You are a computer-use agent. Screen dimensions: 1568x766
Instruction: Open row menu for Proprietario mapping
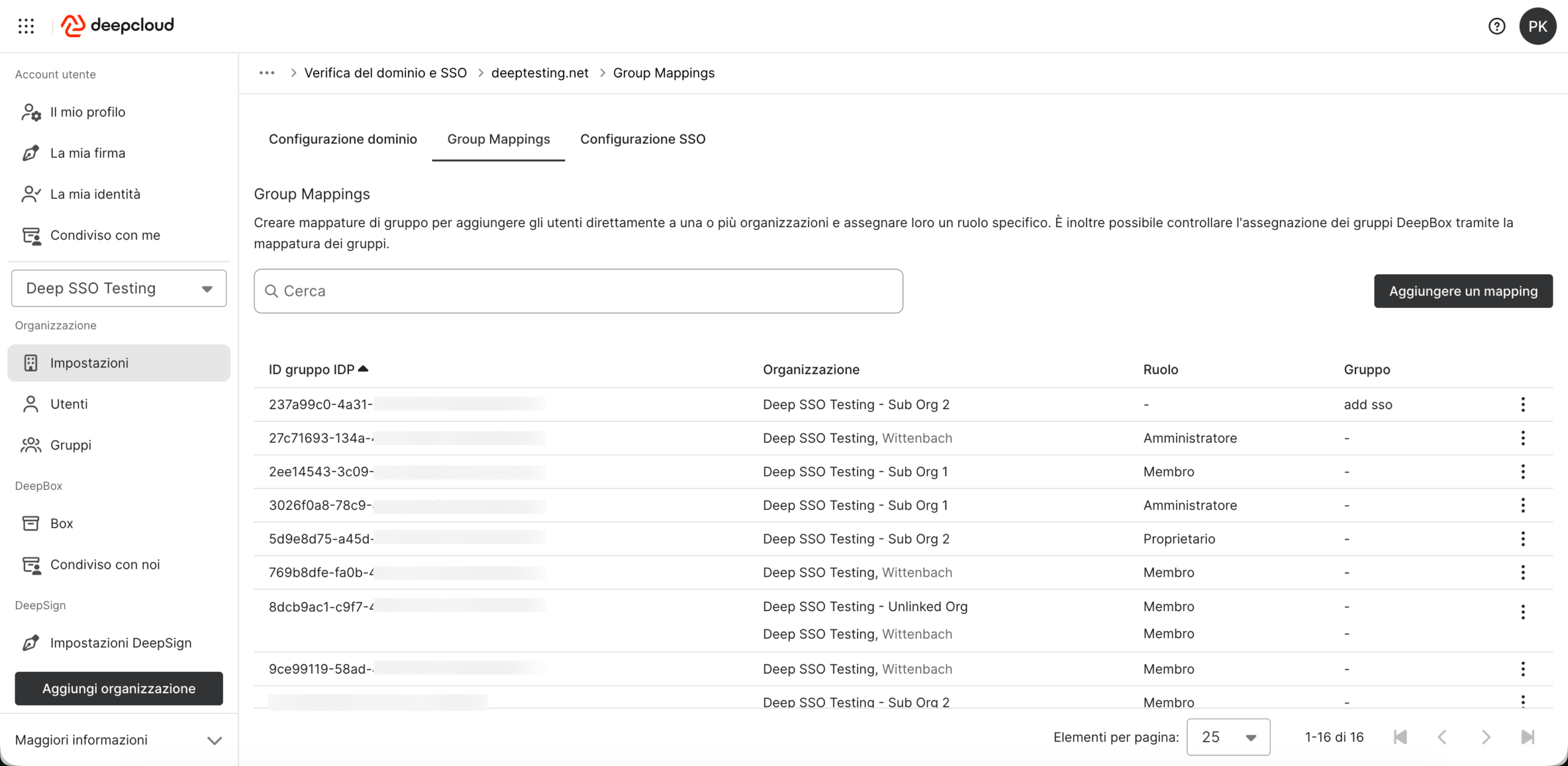1523,539
